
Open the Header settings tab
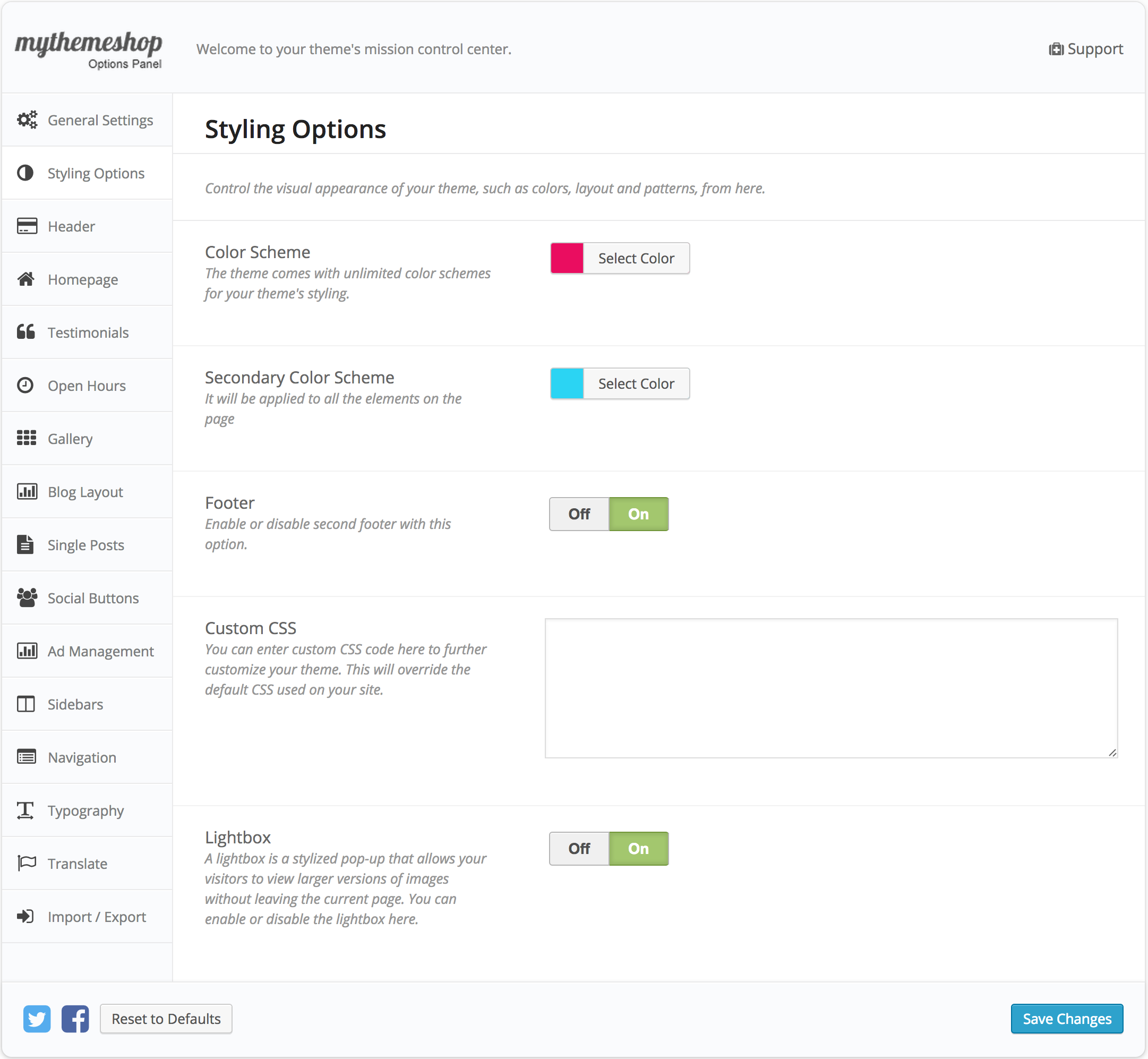(x=72, y=226)
